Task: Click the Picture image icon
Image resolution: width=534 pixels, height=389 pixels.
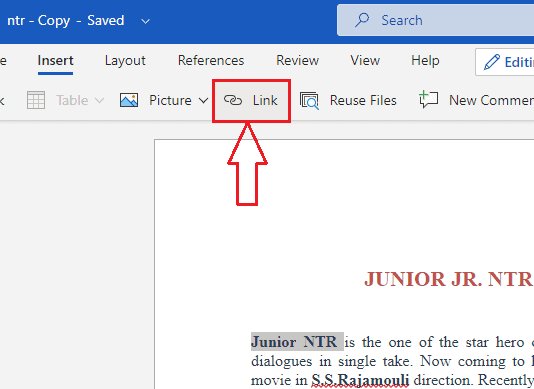Action: click(129, 100)
